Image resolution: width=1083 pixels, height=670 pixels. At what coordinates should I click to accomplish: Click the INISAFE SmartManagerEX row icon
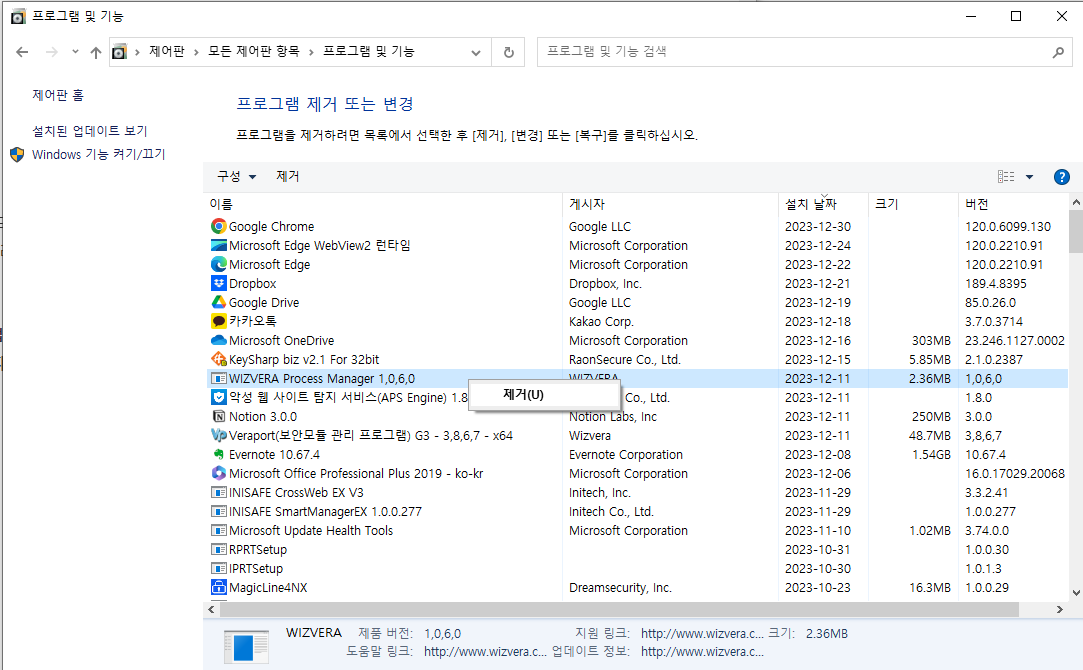pos(218,511)
